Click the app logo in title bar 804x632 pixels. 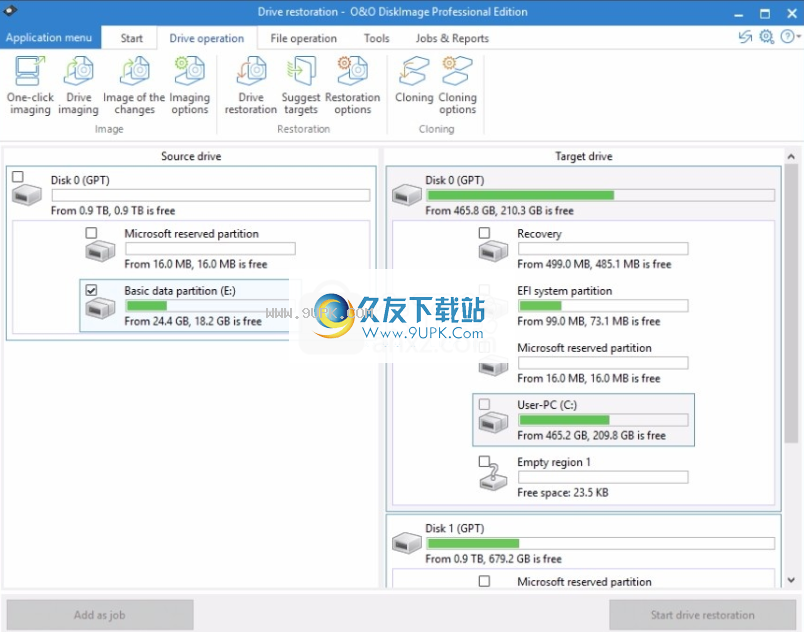tap(10, 10)
